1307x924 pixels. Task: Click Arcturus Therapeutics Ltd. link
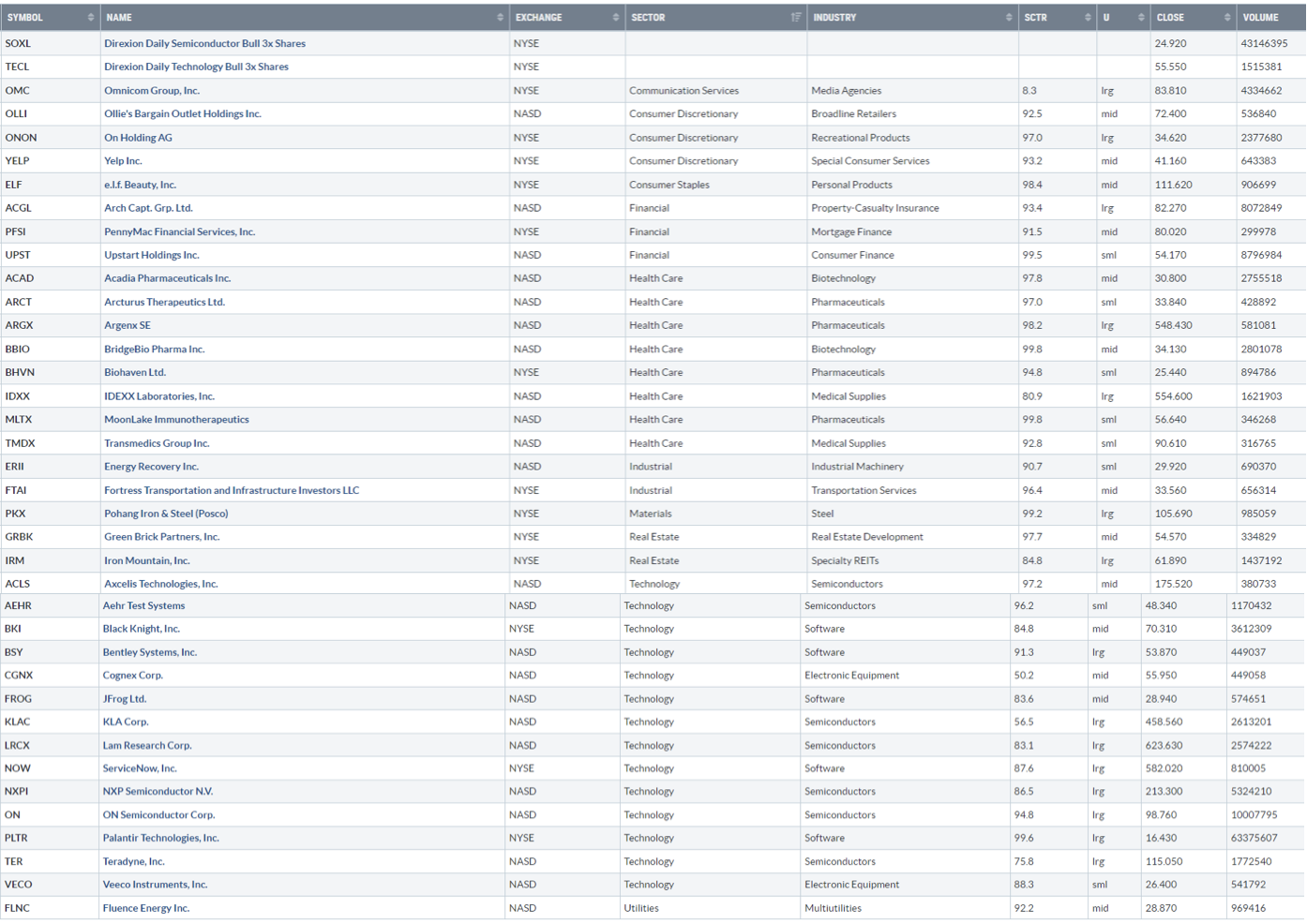tap(164, 302)
